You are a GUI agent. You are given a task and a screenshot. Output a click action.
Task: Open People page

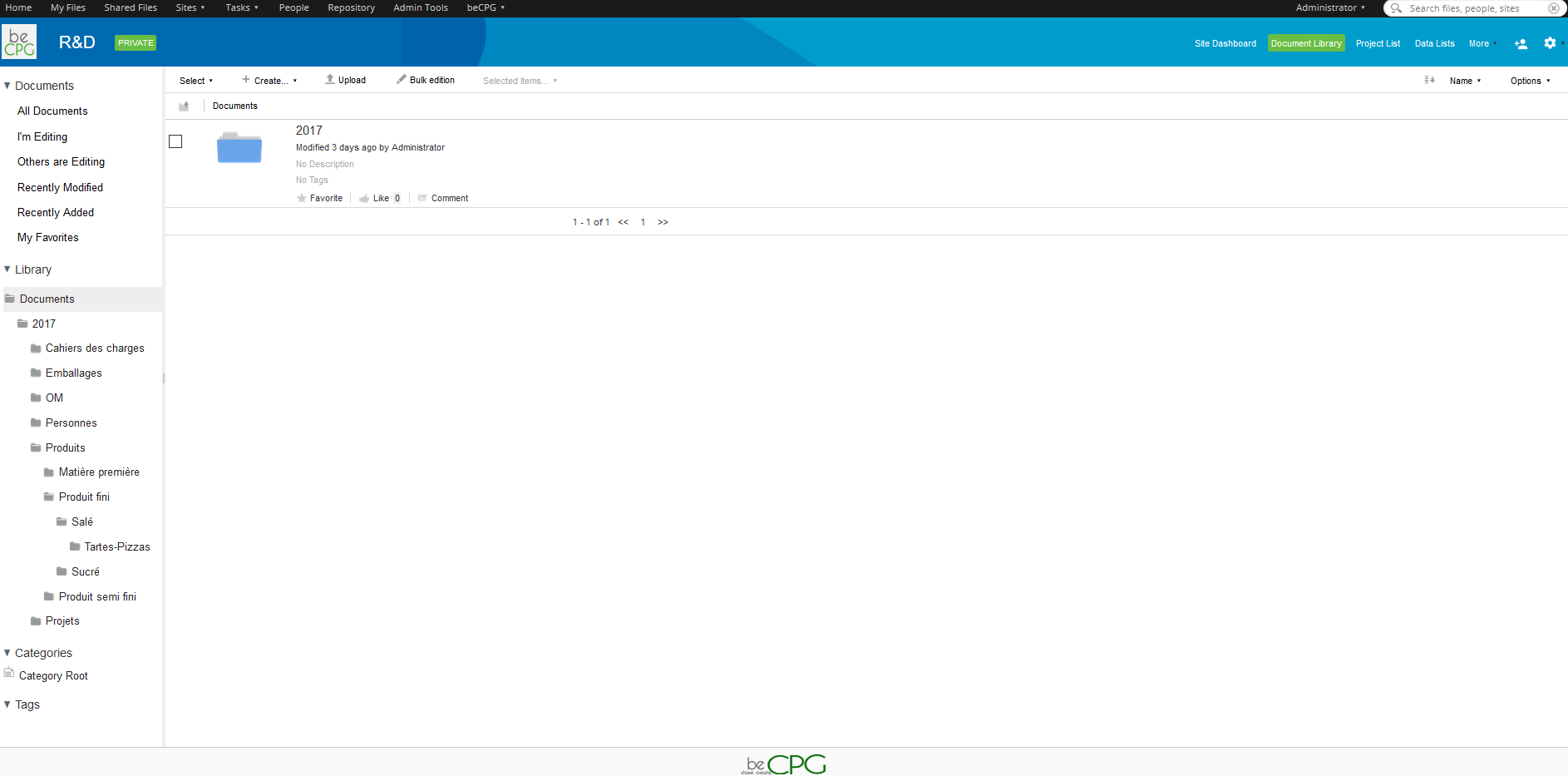coord(294,7)
